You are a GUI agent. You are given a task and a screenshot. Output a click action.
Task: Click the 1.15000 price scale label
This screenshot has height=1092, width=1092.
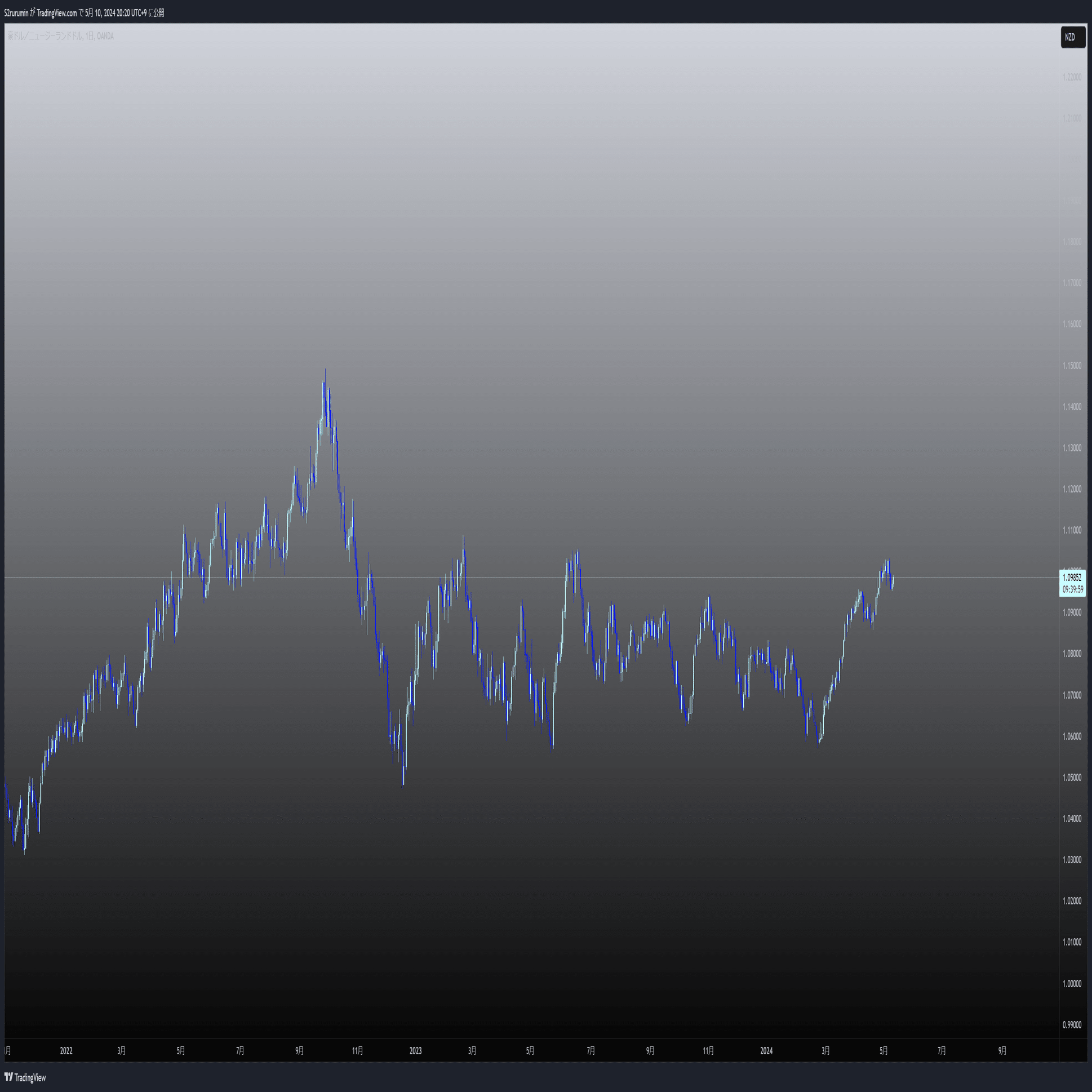[x=1072, y=366]
